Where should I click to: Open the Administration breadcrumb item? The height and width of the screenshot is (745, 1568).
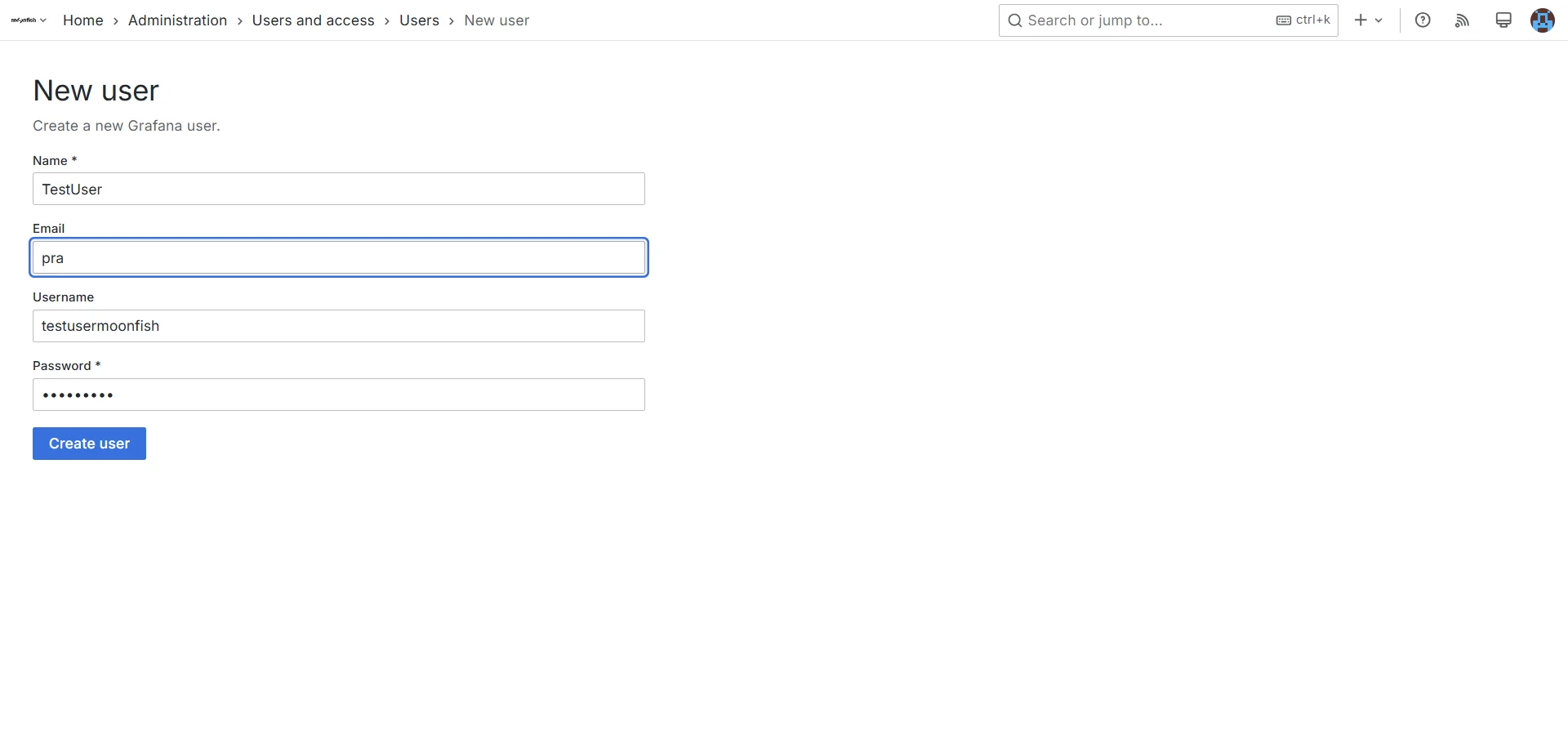[177, 20]
